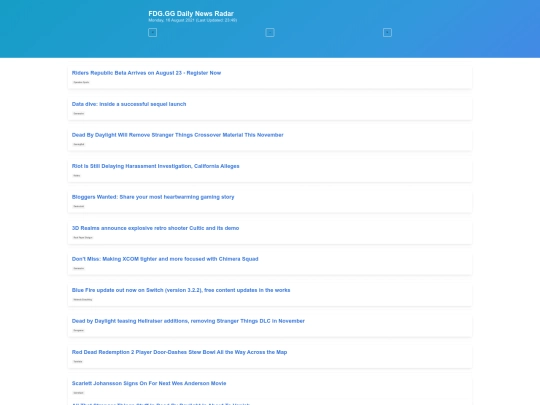The width and height of the screenshot is (540, 405).
Task: Open Red Dead Redemption 2 Stew Bowl article
Action: [179, 352]
